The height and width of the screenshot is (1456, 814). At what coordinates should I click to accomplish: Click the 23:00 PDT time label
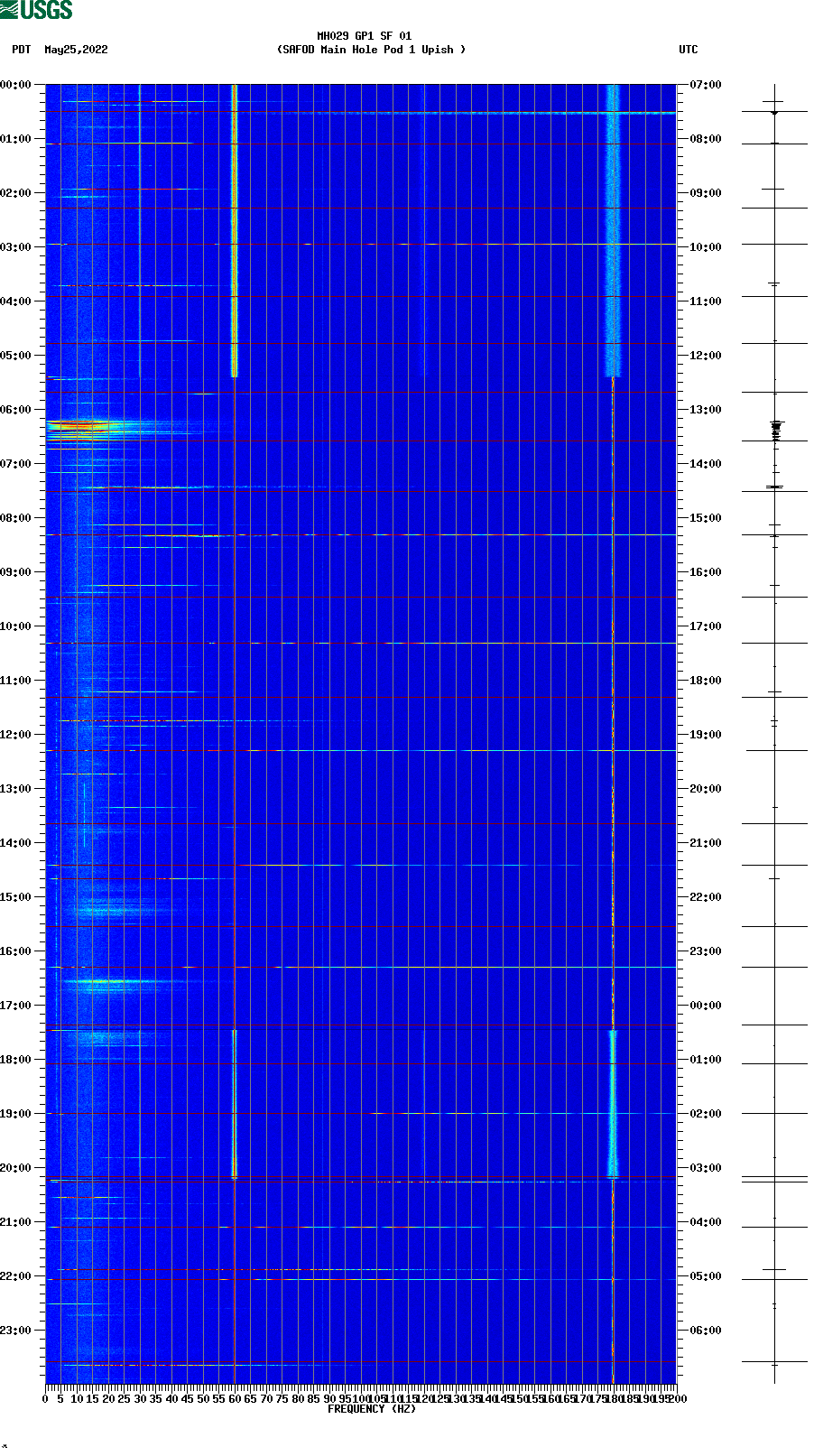click(x=16, y=1331)
